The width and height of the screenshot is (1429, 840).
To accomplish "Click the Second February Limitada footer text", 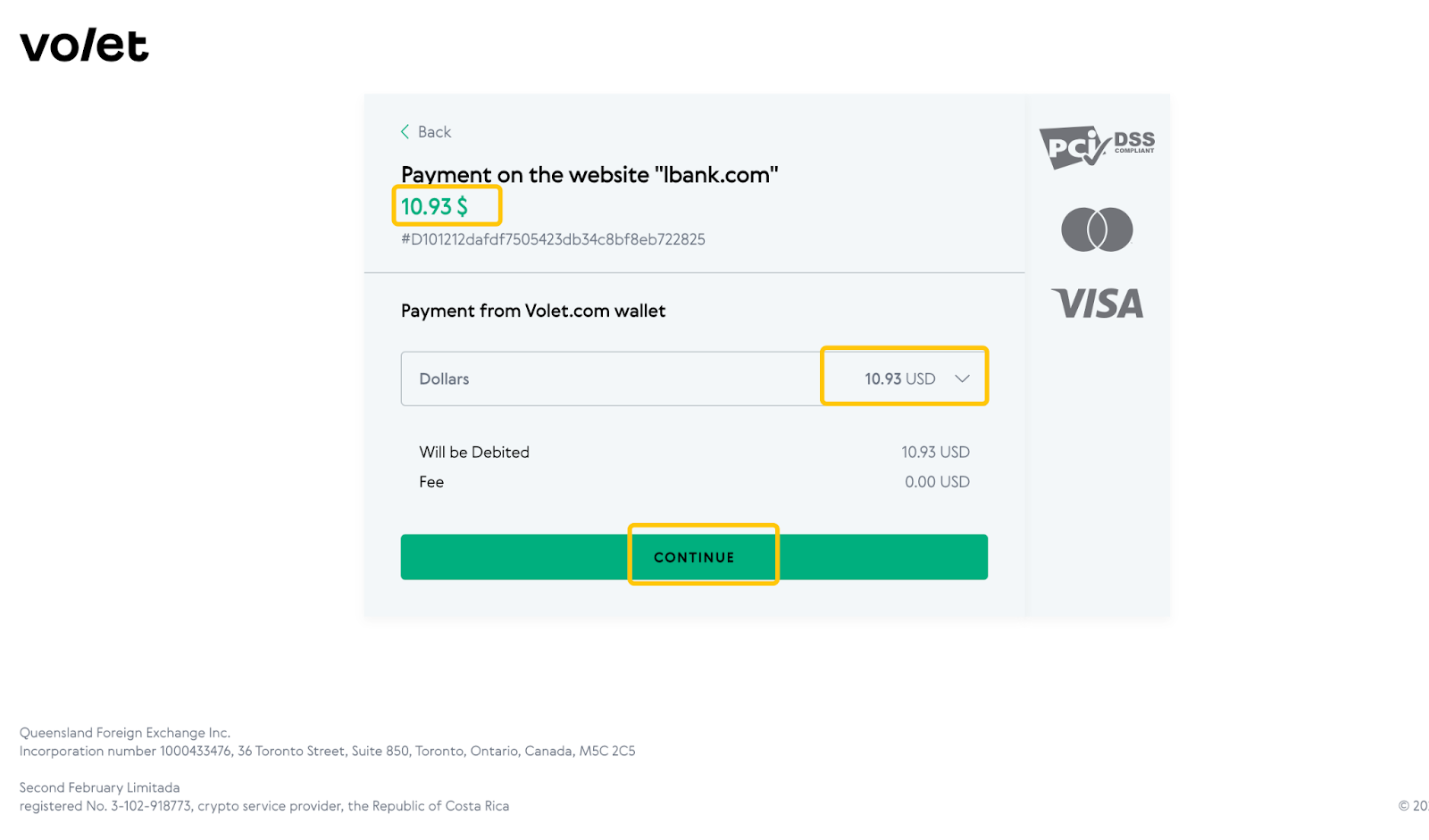I will point(100,787).
